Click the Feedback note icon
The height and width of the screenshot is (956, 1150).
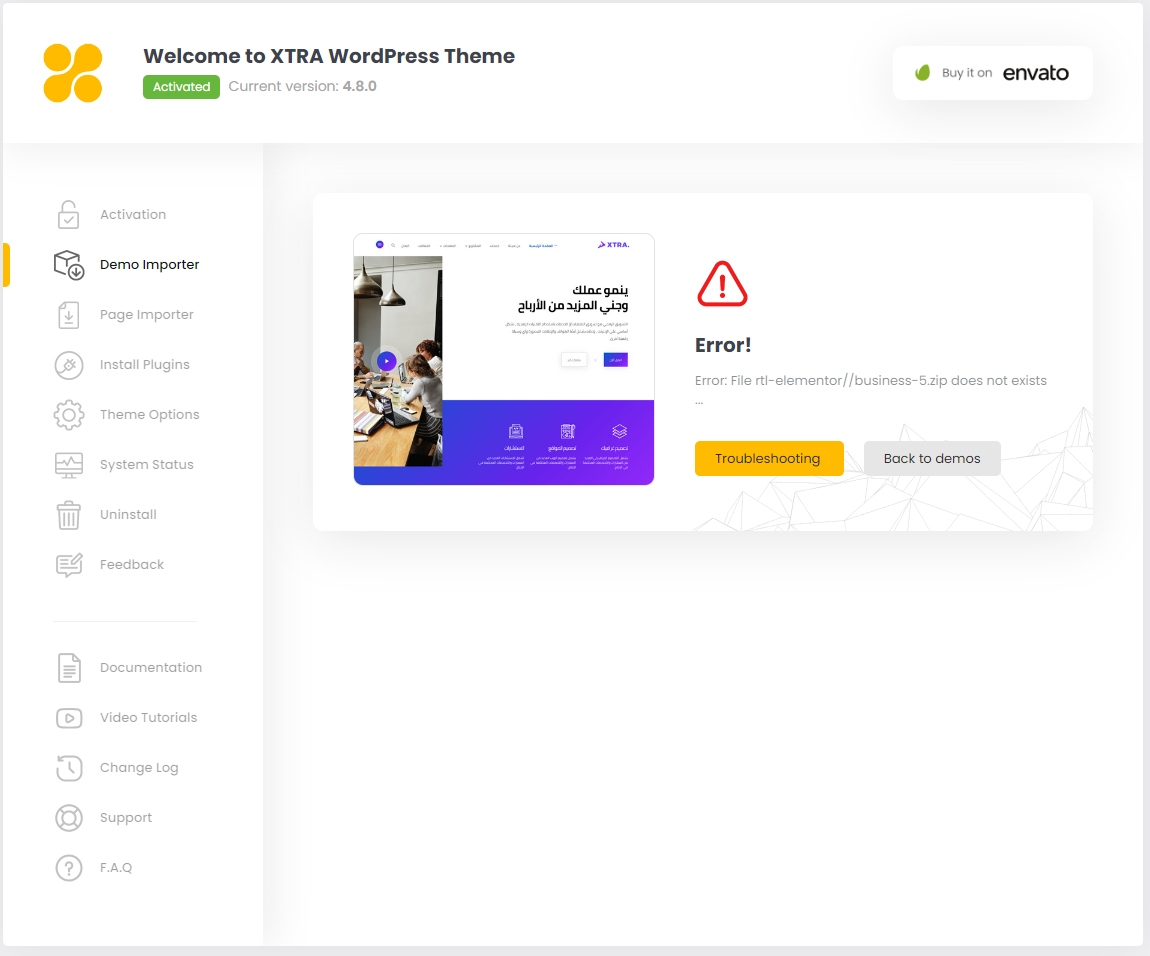(x=69, y=565)
